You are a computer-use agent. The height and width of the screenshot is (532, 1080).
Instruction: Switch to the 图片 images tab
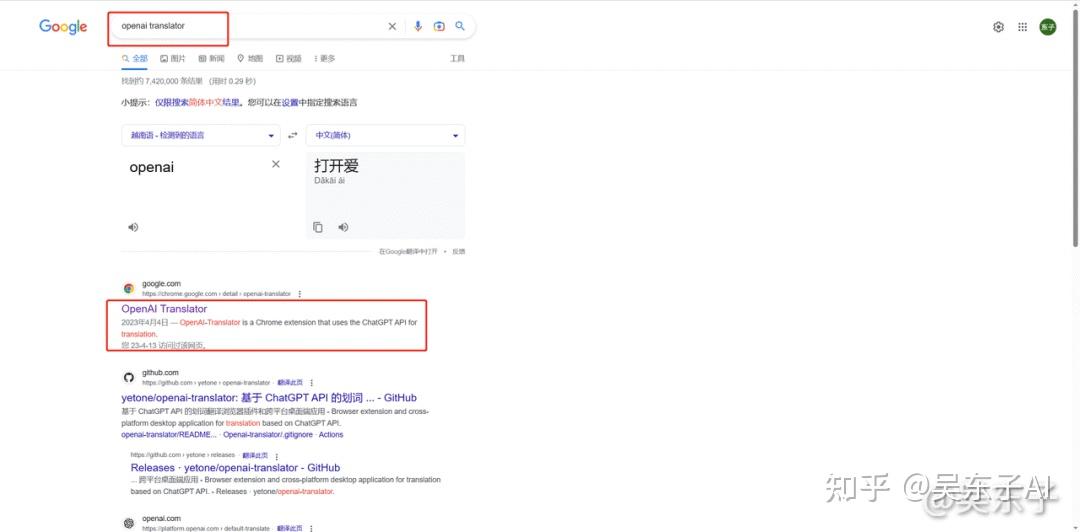(x=173, y=59)
